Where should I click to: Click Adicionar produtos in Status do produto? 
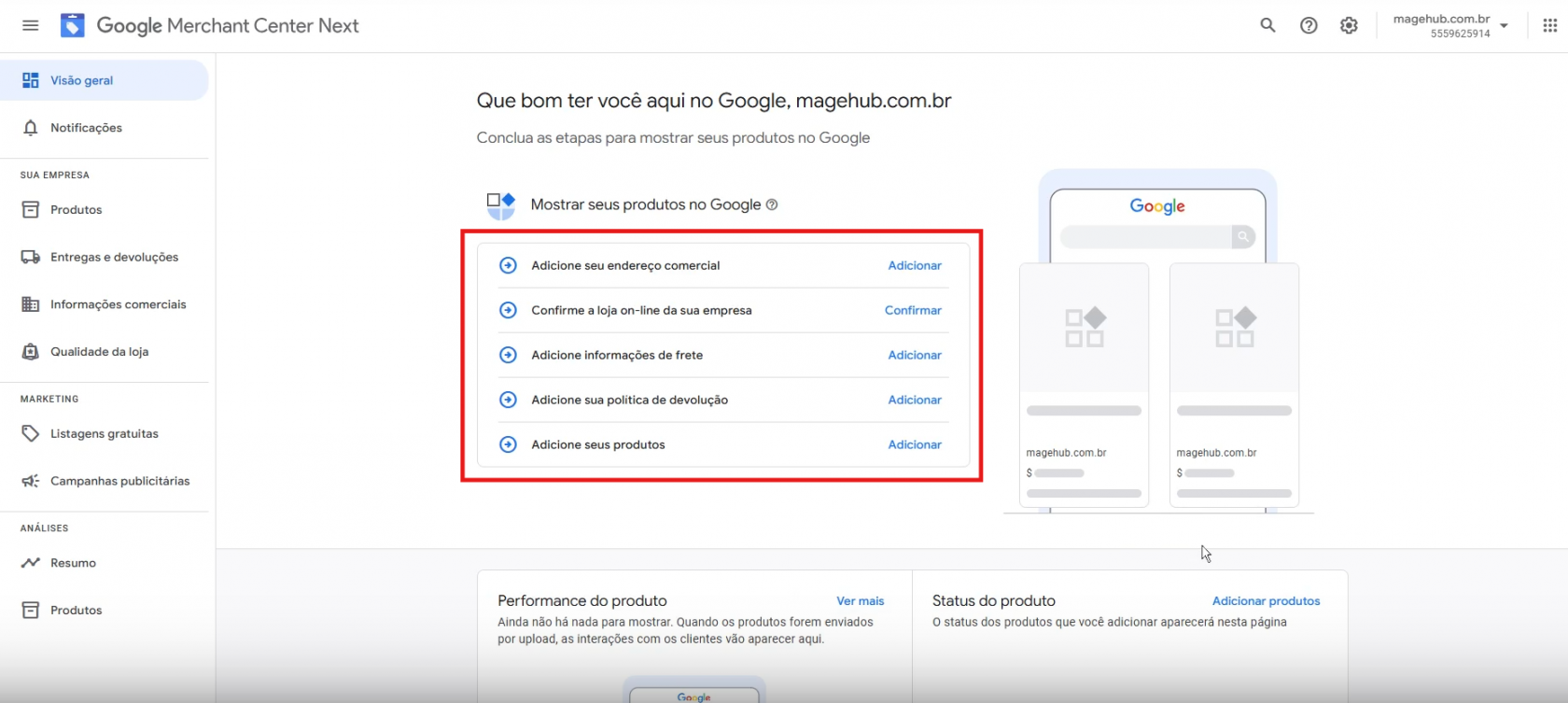pyautogui.click(x=1266, y=601)
